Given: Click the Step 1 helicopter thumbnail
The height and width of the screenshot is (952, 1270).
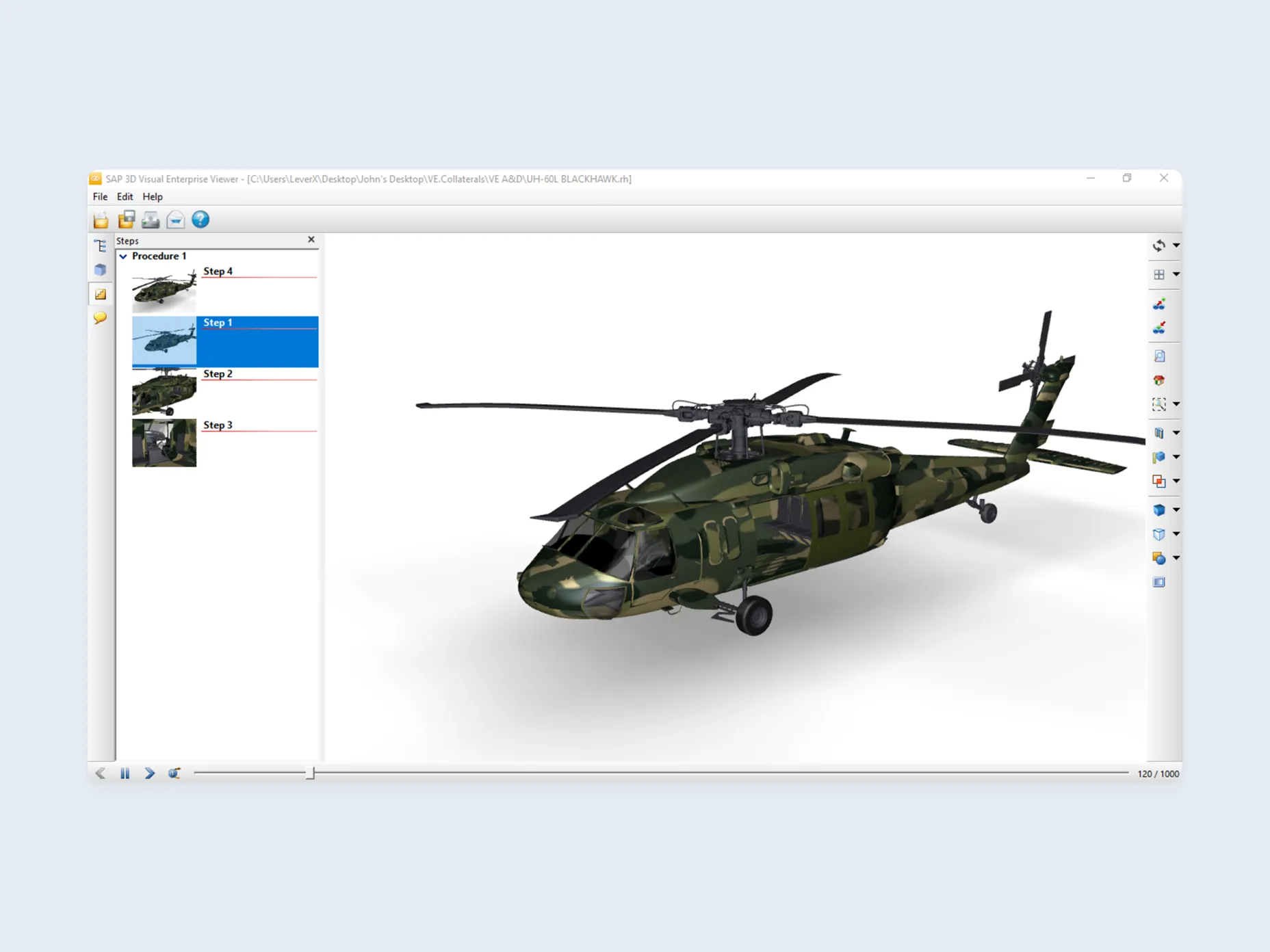Looking at the screenshot, I should [x=164, y=341].
